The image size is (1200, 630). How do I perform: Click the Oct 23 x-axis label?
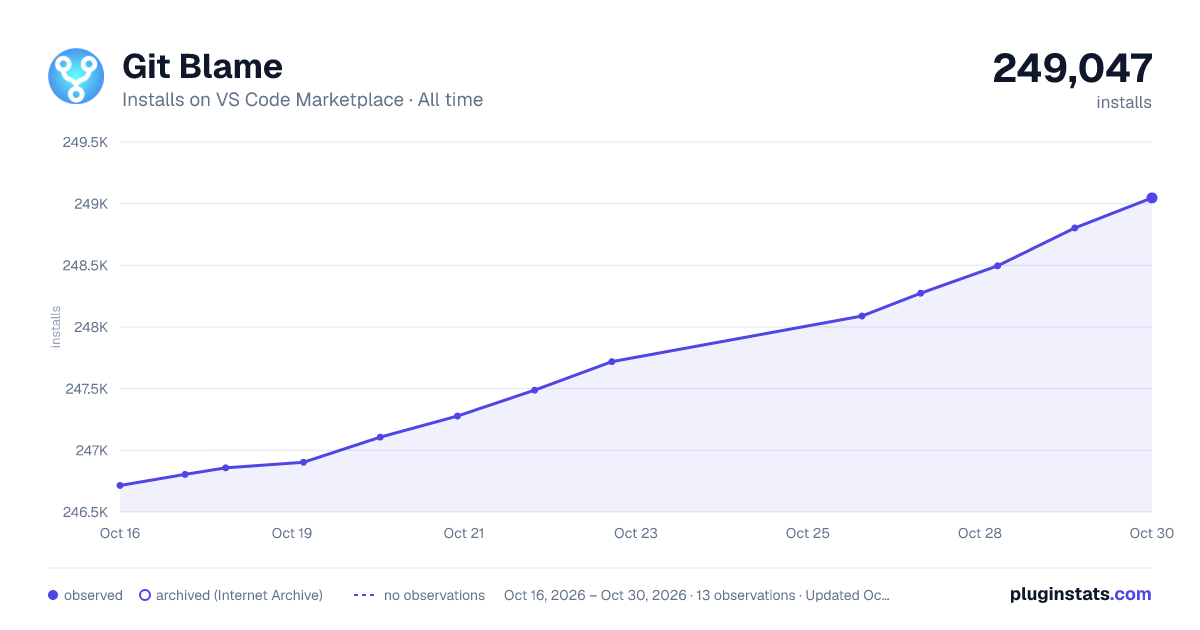click(x=636, y=533)
